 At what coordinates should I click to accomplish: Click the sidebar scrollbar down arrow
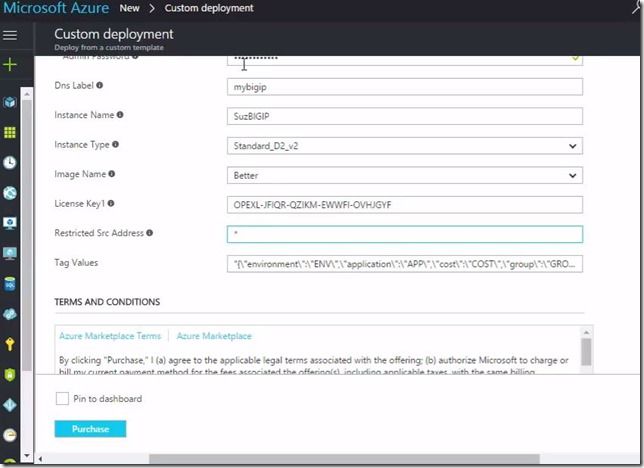pos(27,455)
